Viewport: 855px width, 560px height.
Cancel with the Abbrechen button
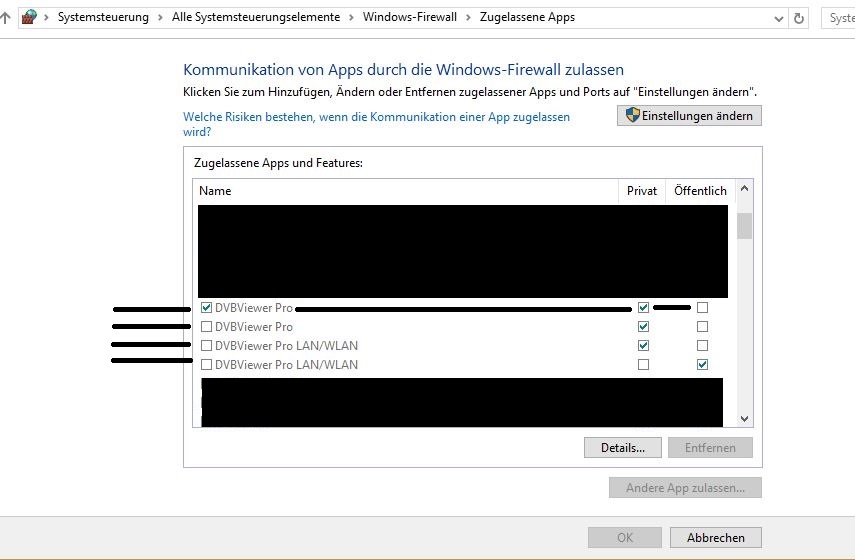click(715, 538)
